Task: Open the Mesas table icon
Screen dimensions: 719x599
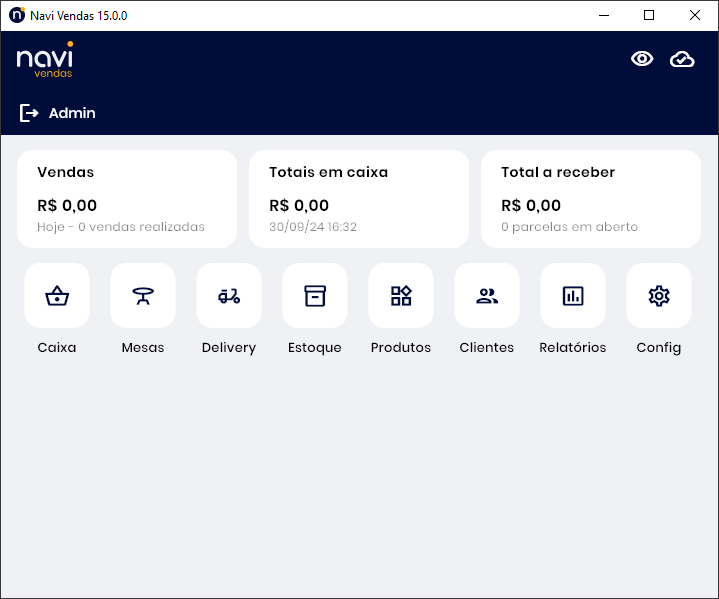Action: 143,296
